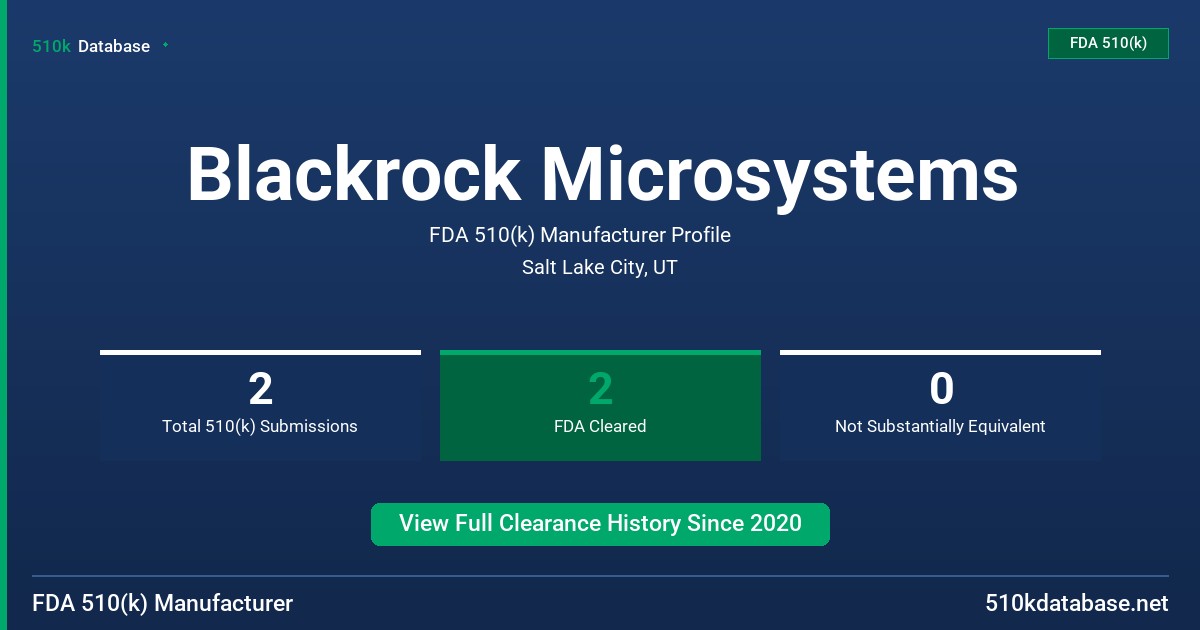Visit the 510kdatabase.net link
Image resolution: width=1200 pixels, height=630 pixels.
click(x=1076, y=603)
